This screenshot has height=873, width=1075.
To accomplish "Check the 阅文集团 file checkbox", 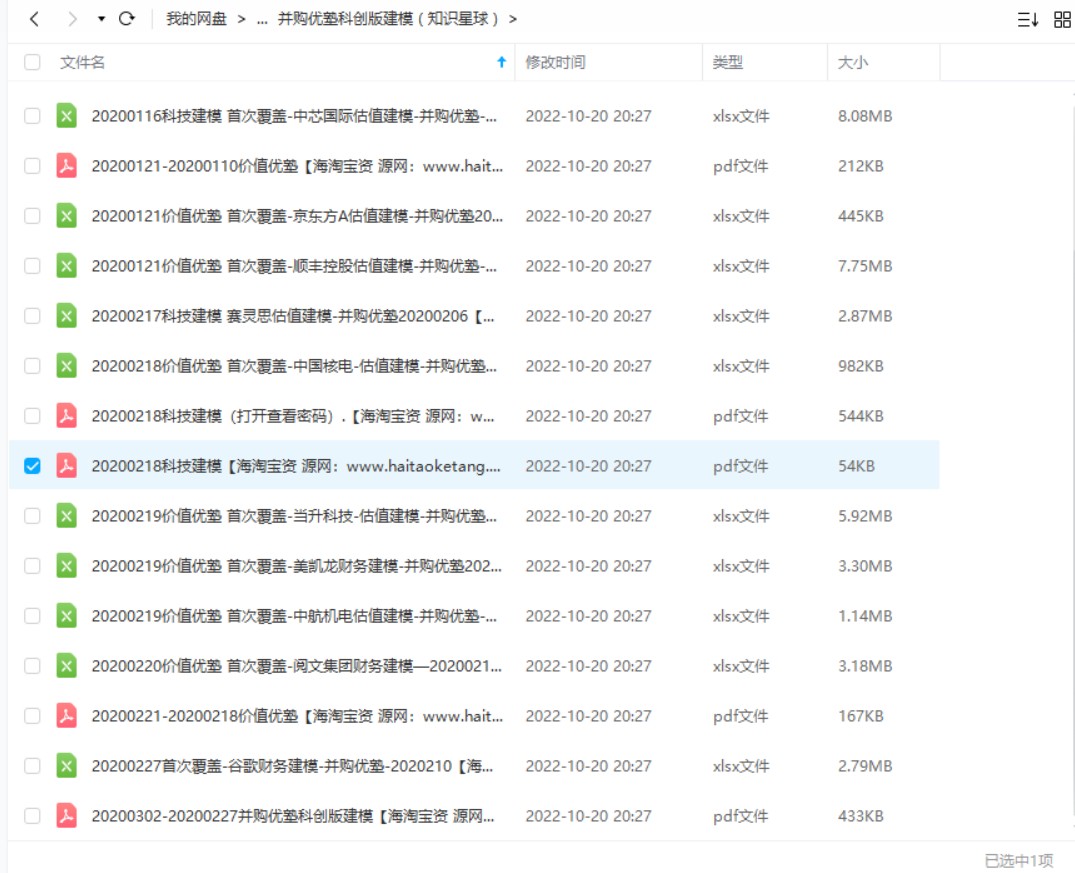I will [32, 666].
